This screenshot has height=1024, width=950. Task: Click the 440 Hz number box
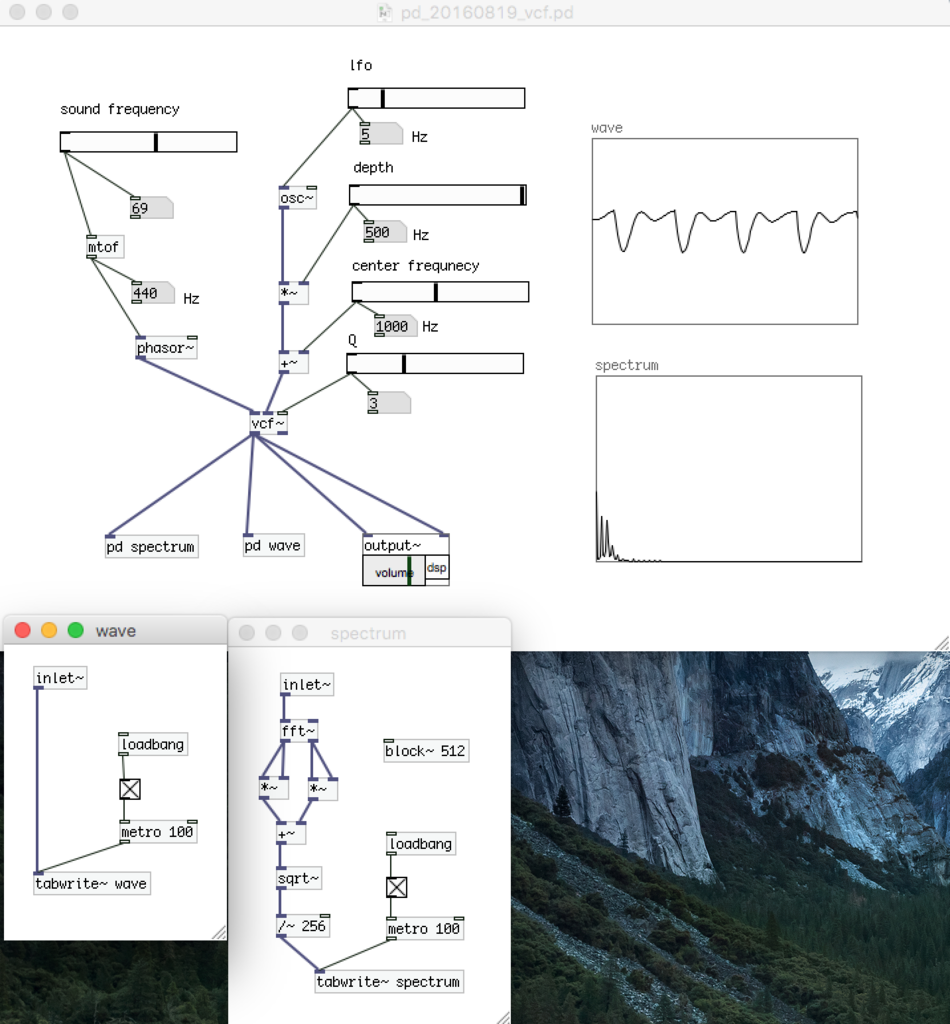pos(148,292)
